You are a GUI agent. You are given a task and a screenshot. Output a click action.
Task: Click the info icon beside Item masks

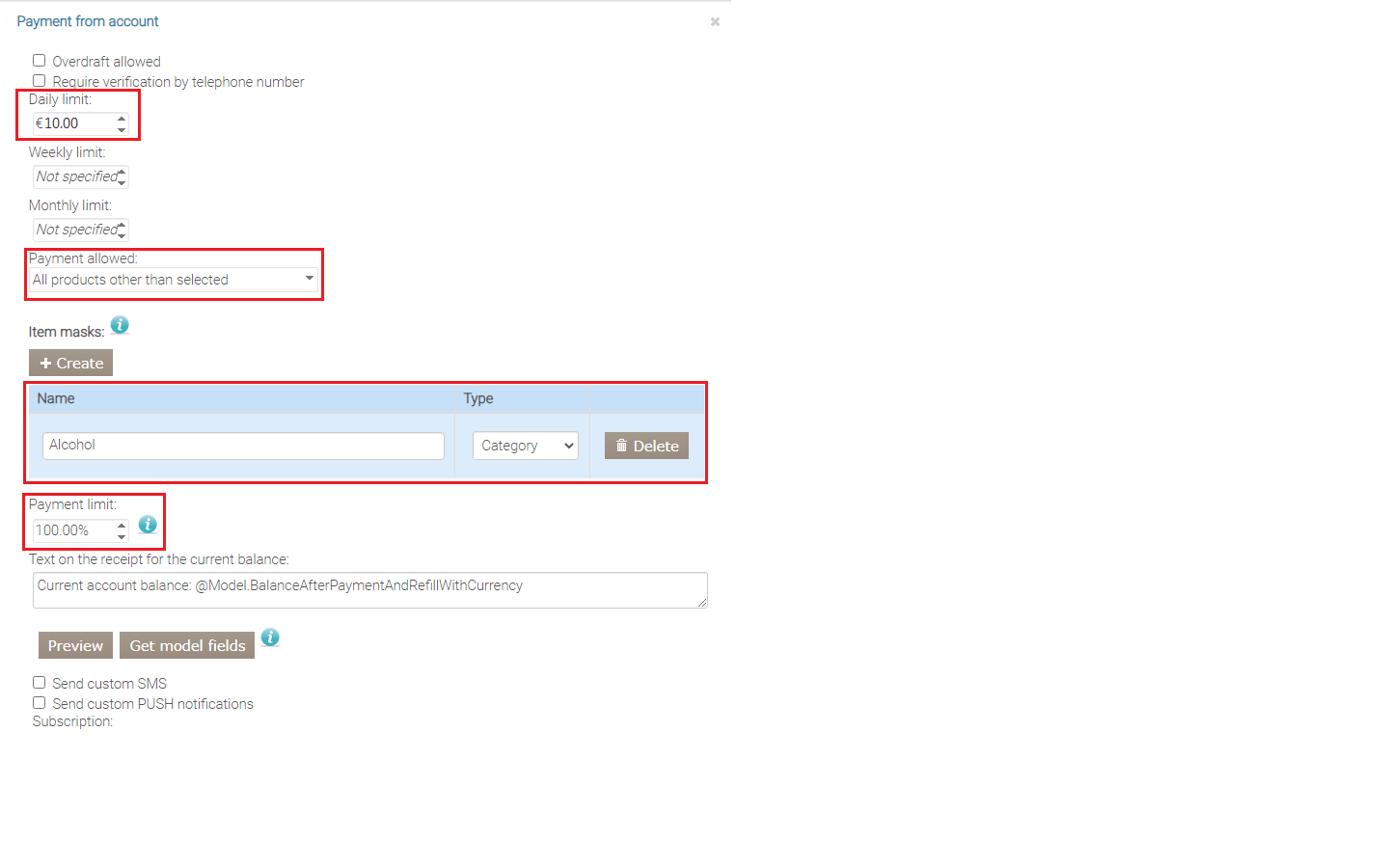coord(120,325)
